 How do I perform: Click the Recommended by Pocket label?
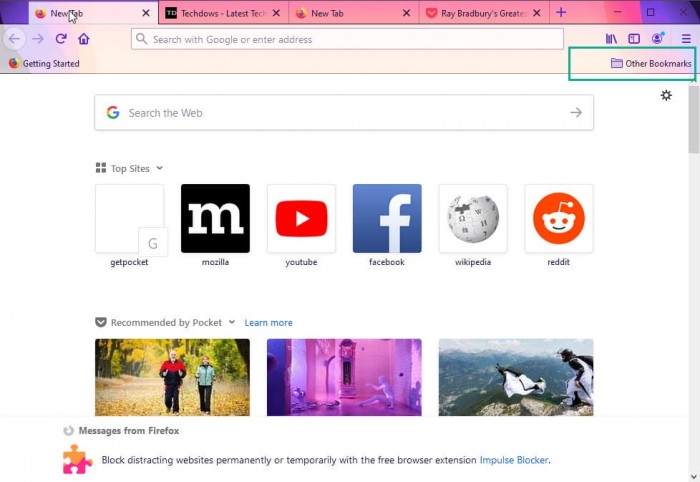click(166, 322)
